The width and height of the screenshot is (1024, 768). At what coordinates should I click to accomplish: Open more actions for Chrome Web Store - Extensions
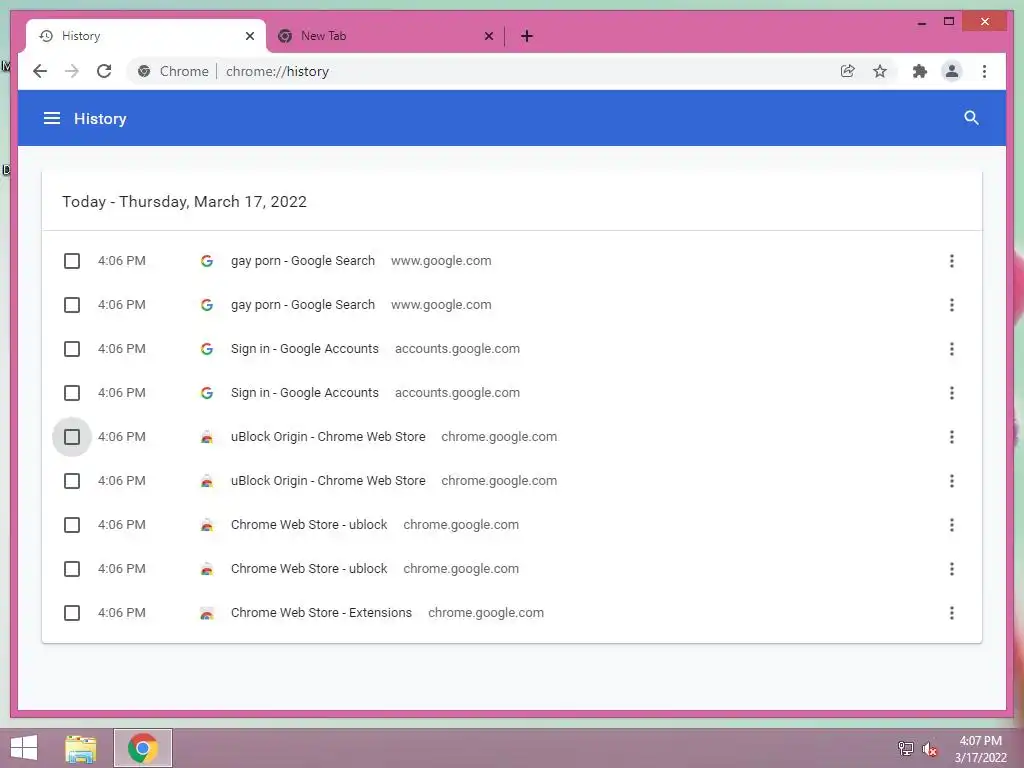pos(952,613)
